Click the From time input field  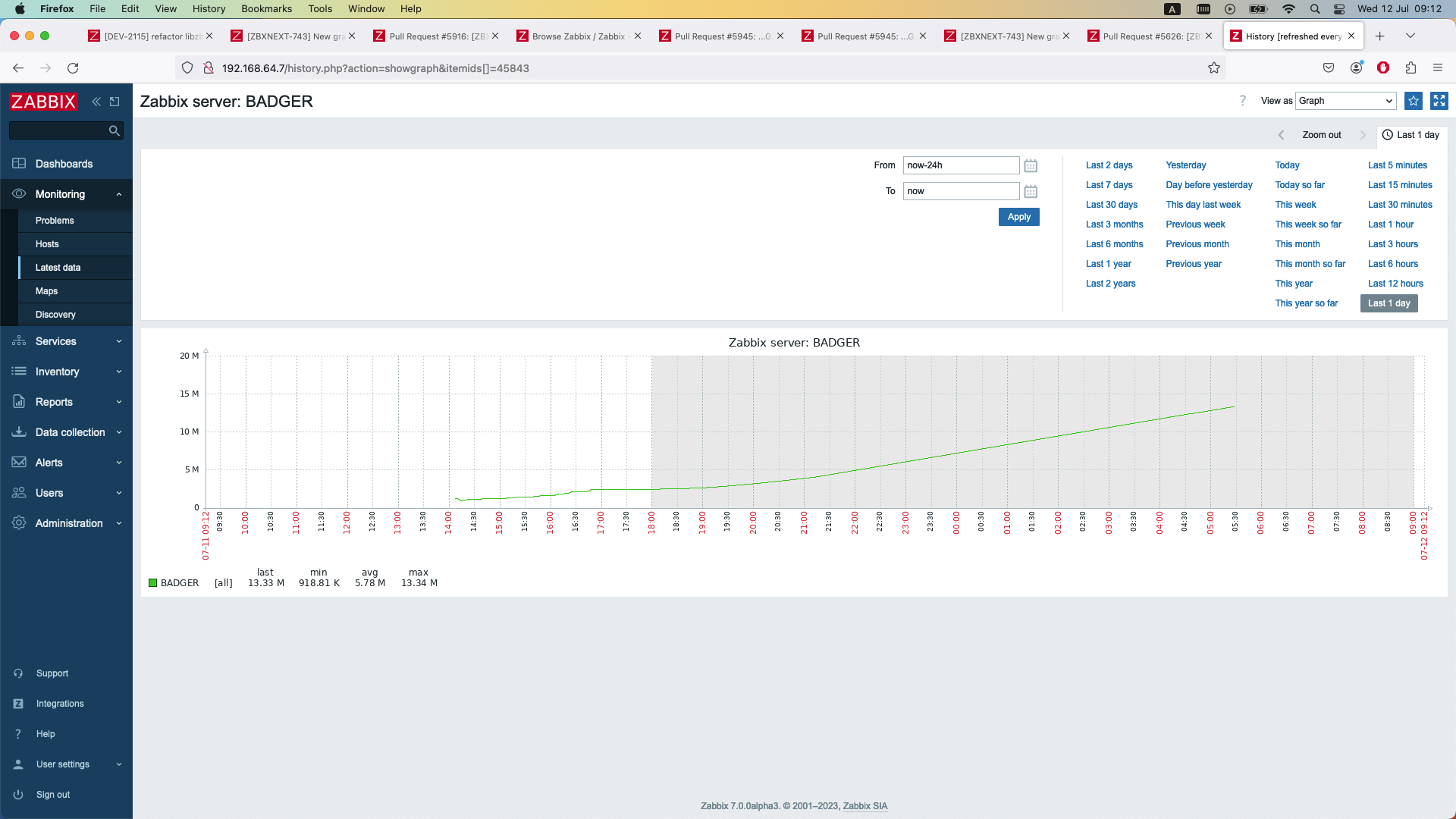tap(961, 165)
